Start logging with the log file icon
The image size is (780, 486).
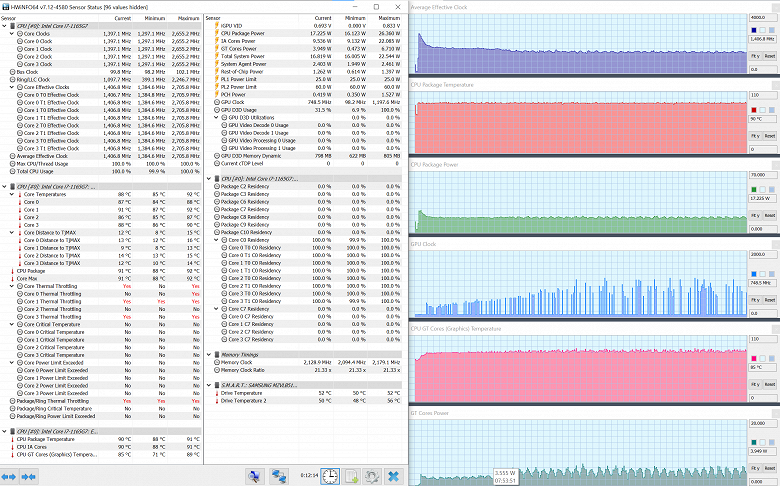click(x=349, y=477)
